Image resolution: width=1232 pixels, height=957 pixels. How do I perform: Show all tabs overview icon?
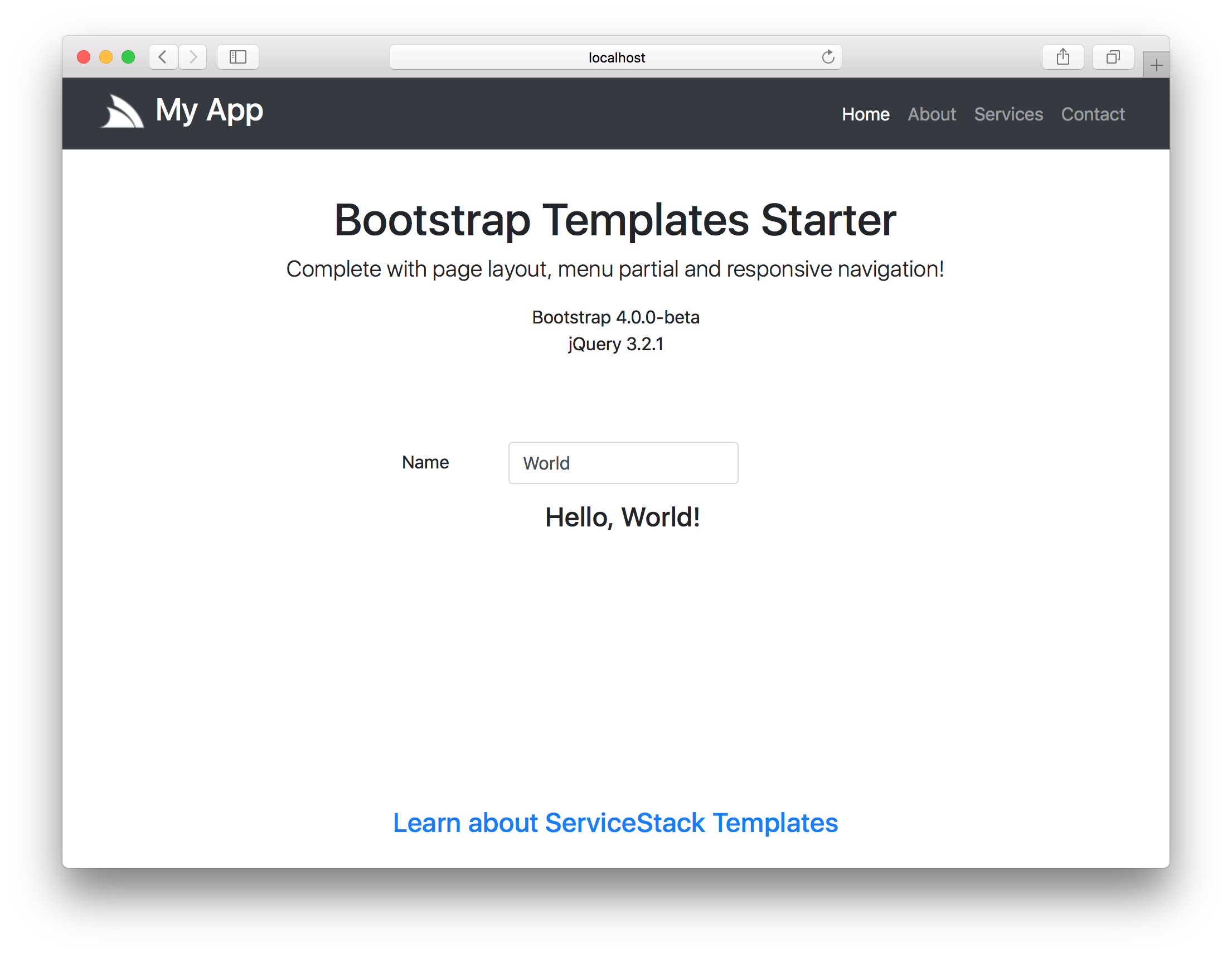pyautogui.click(x=1112, y=57)
